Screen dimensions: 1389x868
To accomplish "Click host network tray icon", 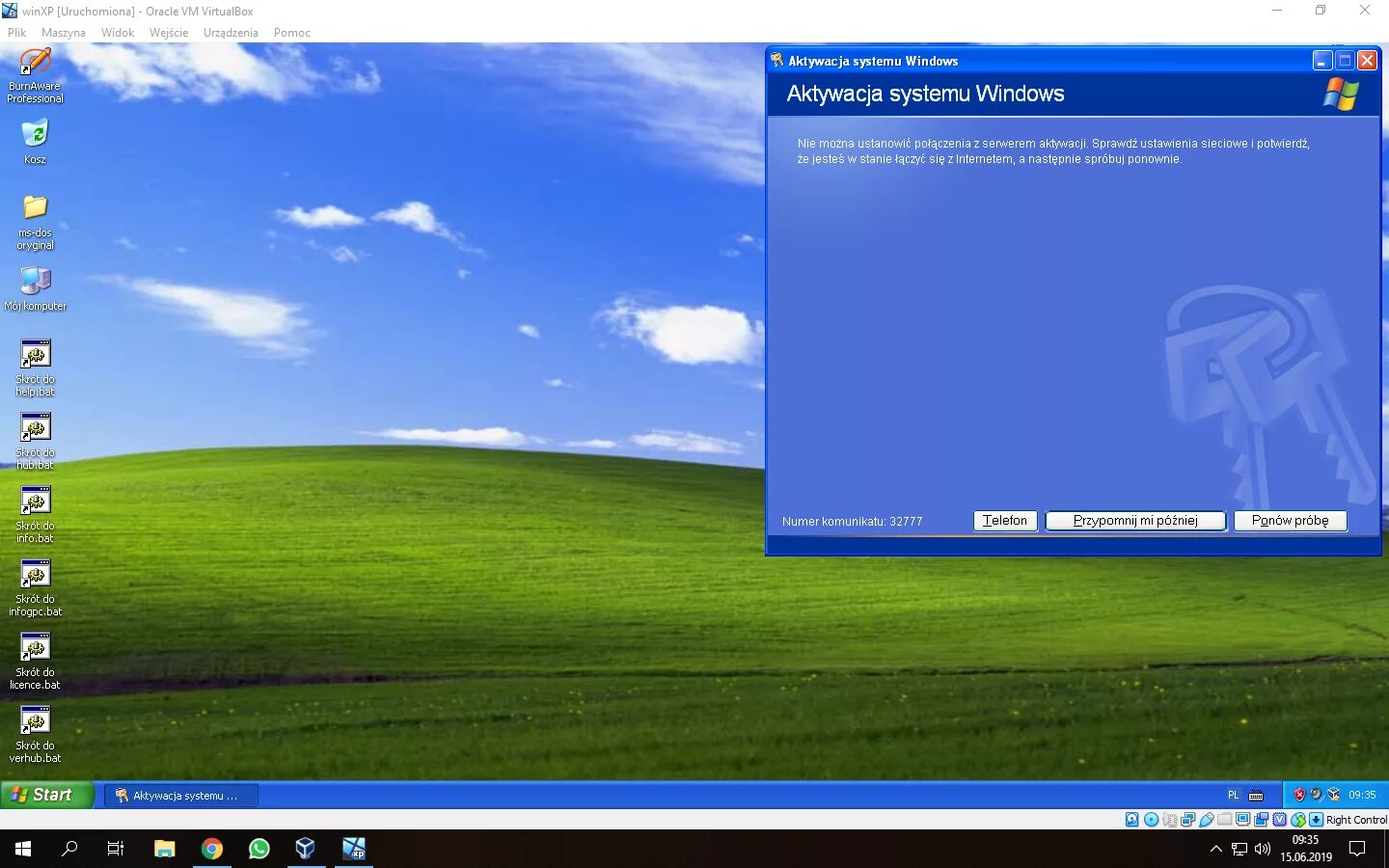I will coord(1239,849).
